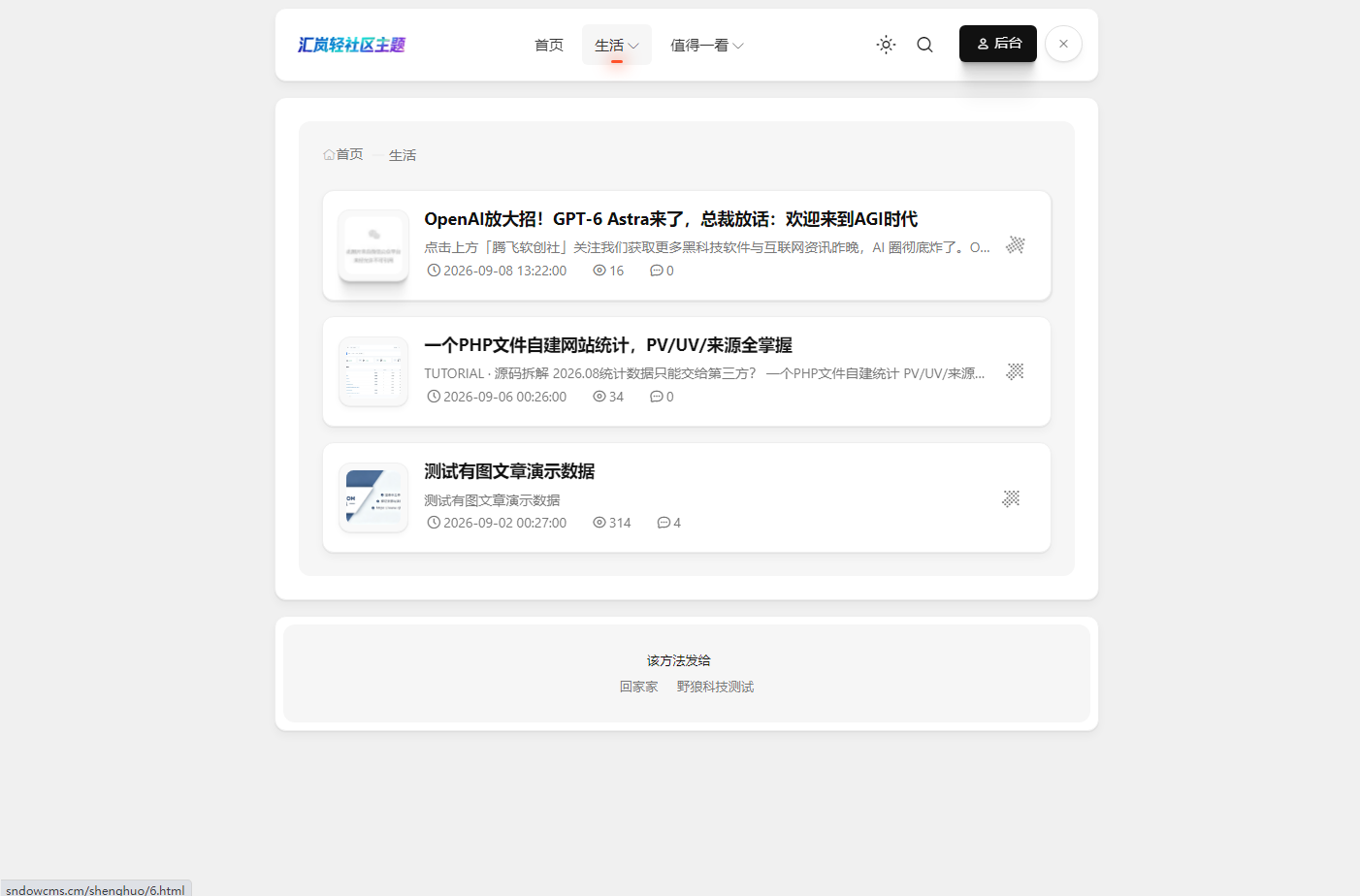Click the home icon in breadcrumb
Viewport: 1360px width, 896px height.
point(329,155)
